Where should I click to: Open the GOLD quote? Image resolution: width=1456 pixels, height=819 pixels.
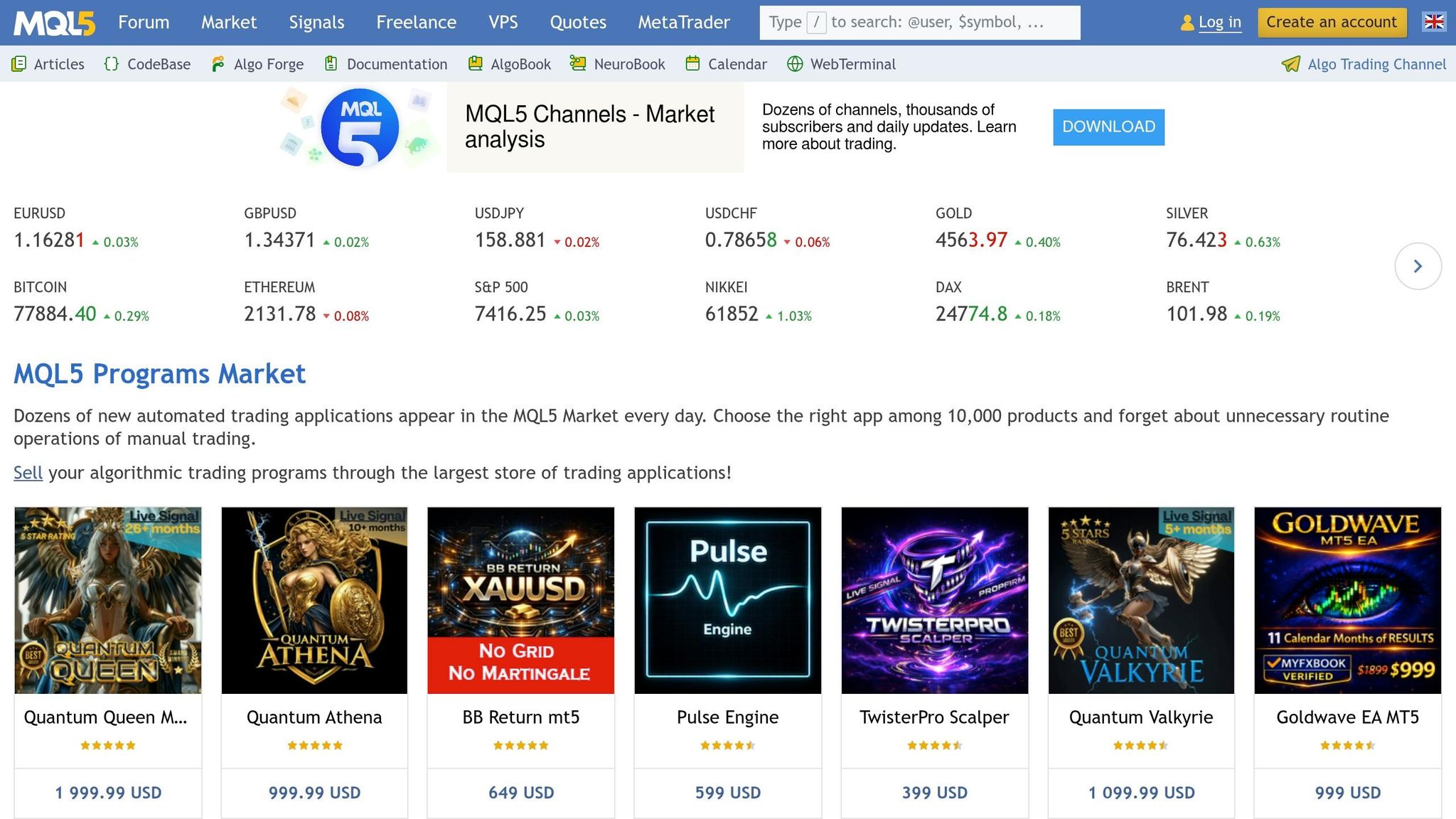coord(997,228)
